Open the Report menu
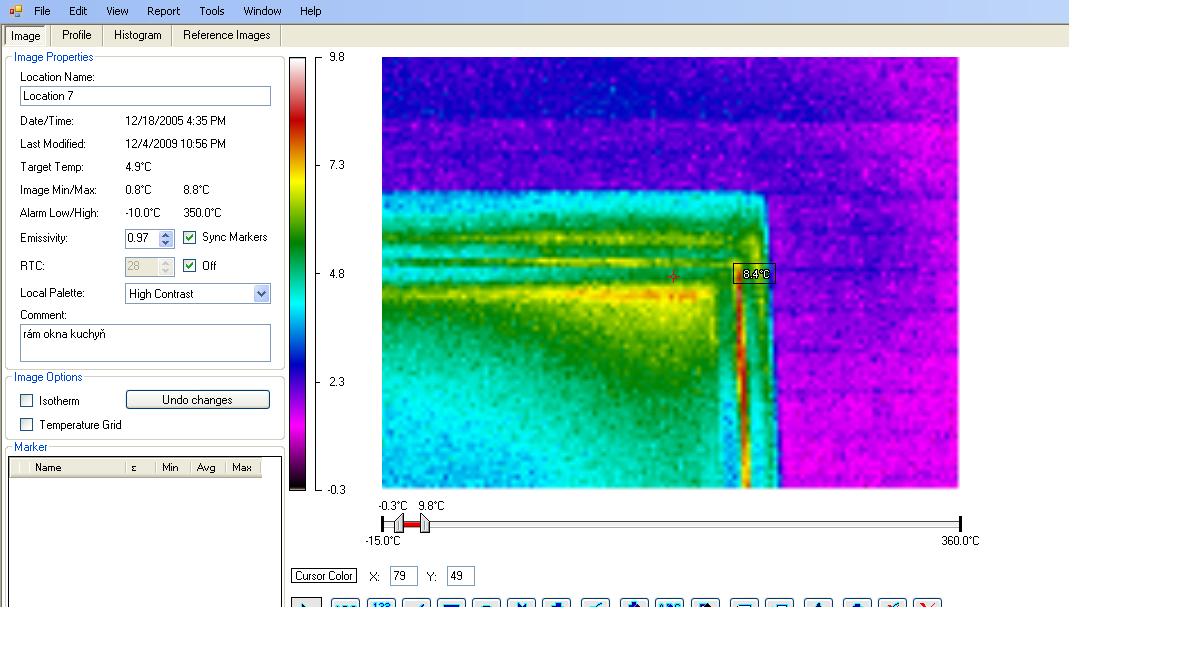 pyautogui.click(x=163, y=11)
